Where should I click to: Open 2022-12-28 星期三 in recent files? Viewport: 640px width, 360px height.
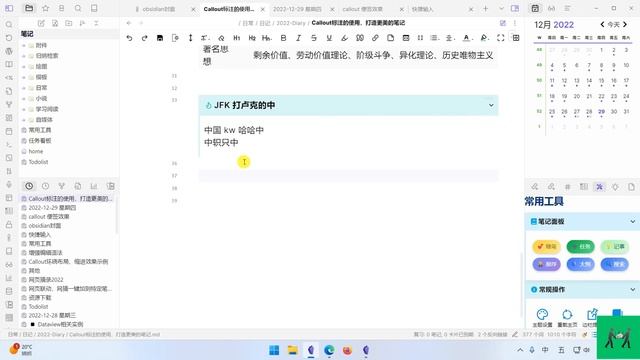[x=52, y=316]
